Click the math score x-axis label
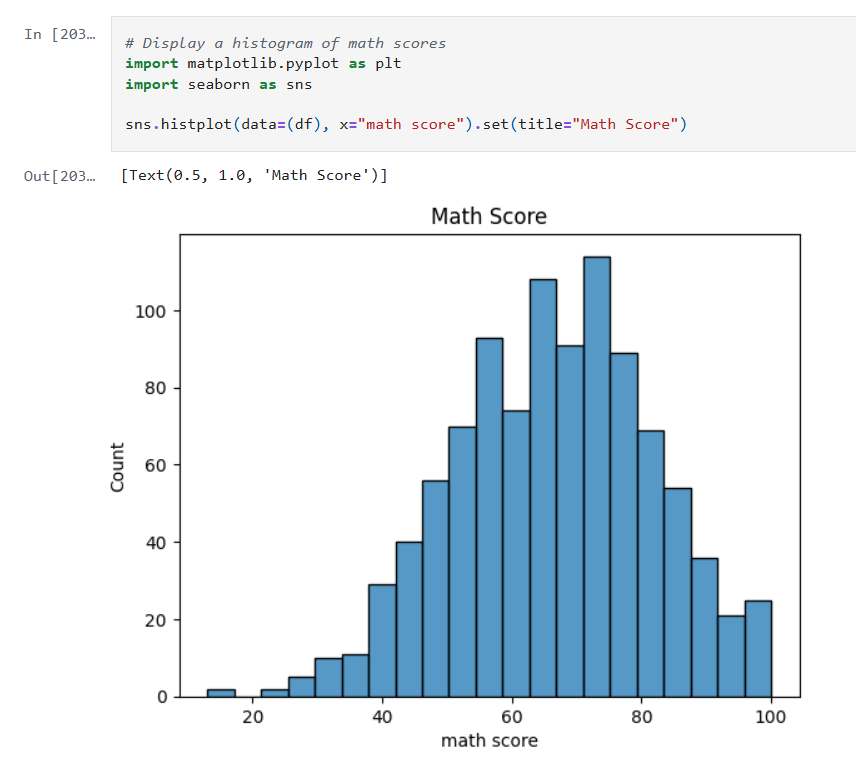The image size is (856, 765). pos(489,741)
